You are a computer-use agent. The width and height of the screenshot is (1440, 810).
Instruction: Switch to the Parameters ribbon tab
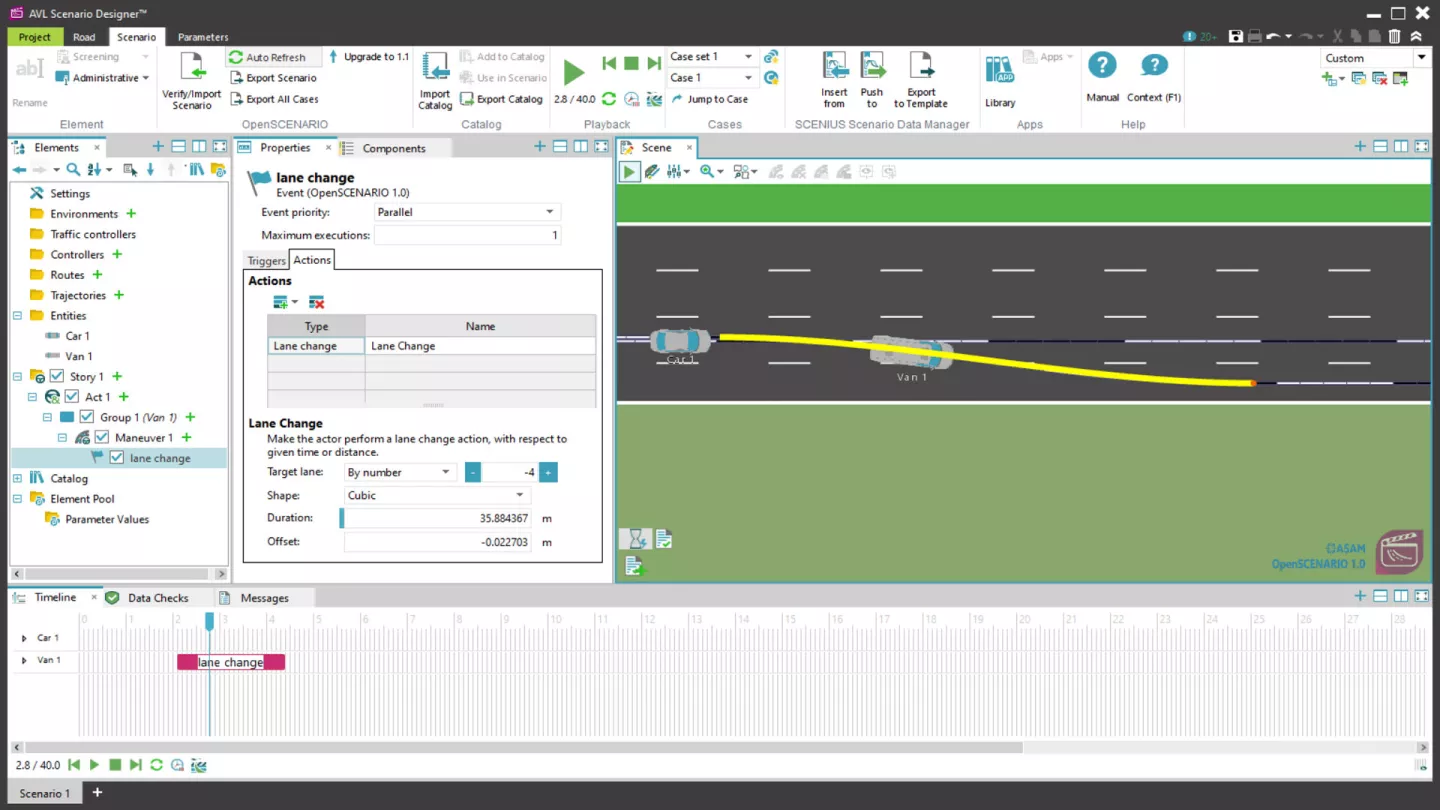pos(203,37)
